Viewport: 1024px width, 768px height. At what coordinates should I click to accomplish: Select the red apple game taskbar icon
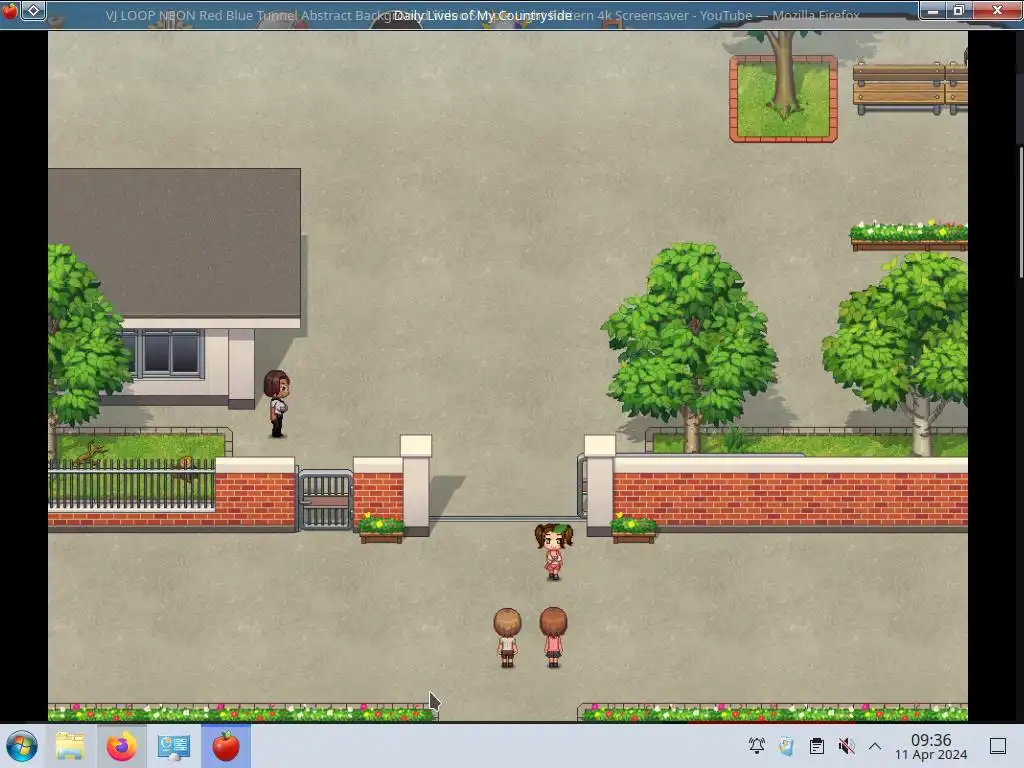pyautogui.click(x=226, y=746)
